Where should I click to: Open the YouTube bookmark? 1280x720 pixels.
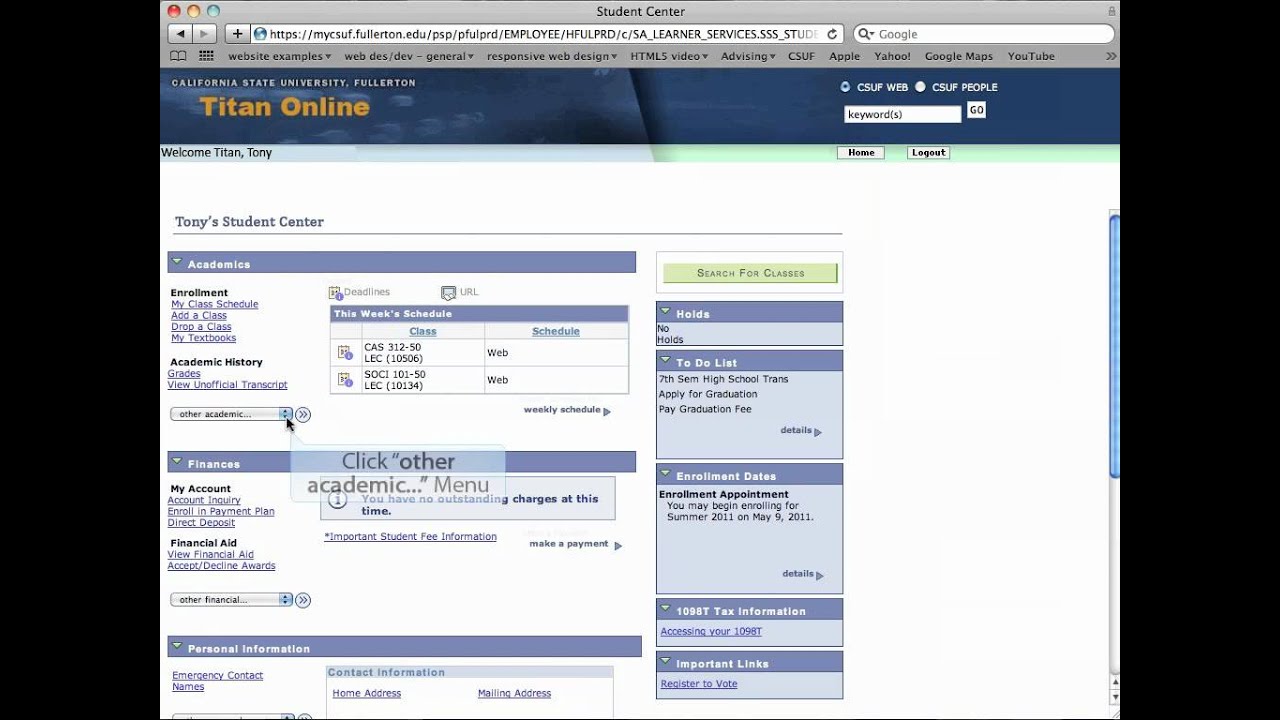(x=1031, y=56)
